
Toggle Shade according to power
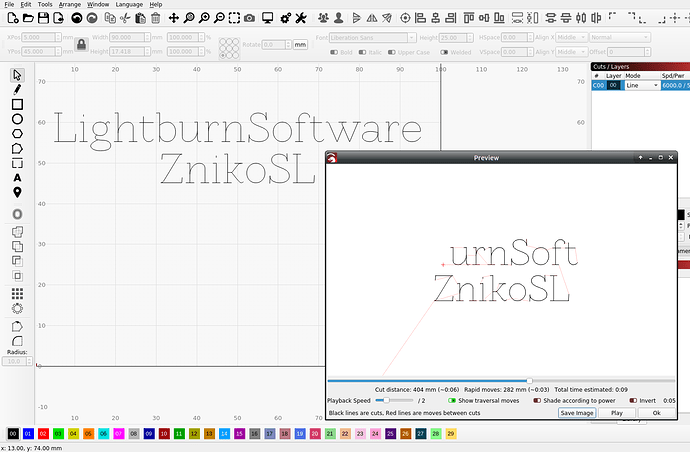[x=537, y=401]
